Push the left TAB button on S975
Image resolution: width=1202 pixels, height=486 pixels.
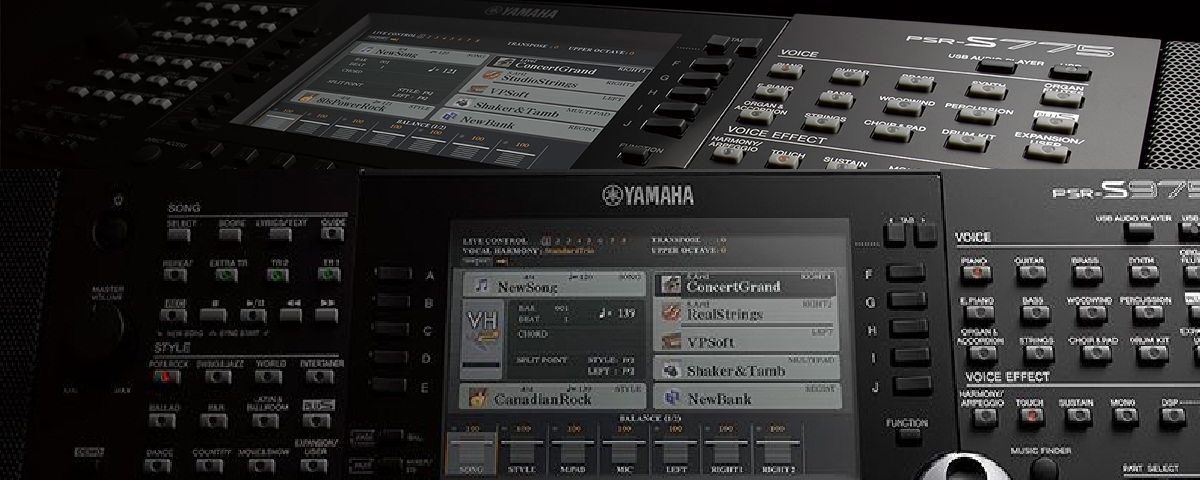(892, 236)
